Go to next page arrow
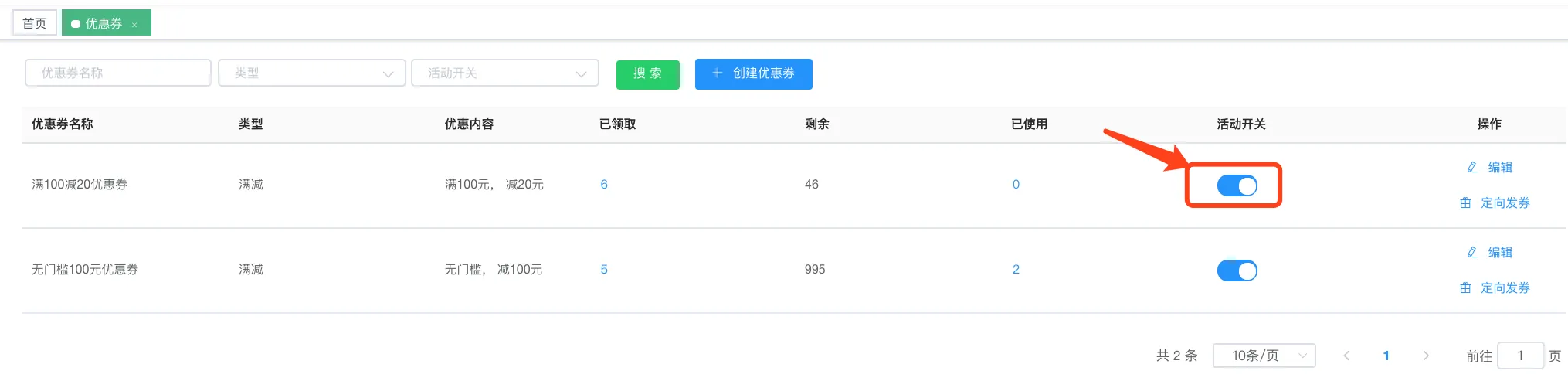The image size is (1568, 388). 1426,356
